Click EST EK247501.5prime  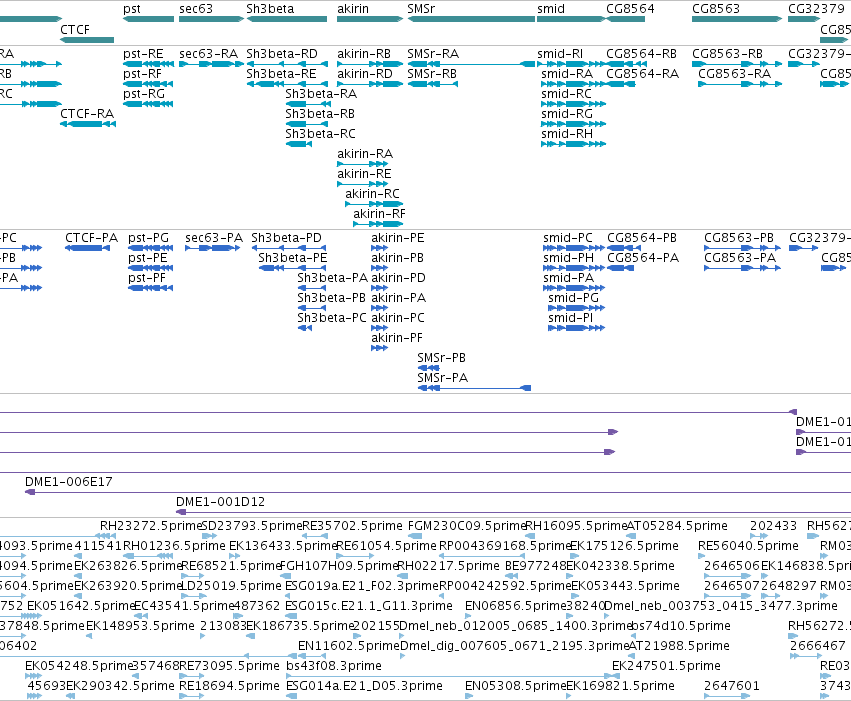pos(666,666)
